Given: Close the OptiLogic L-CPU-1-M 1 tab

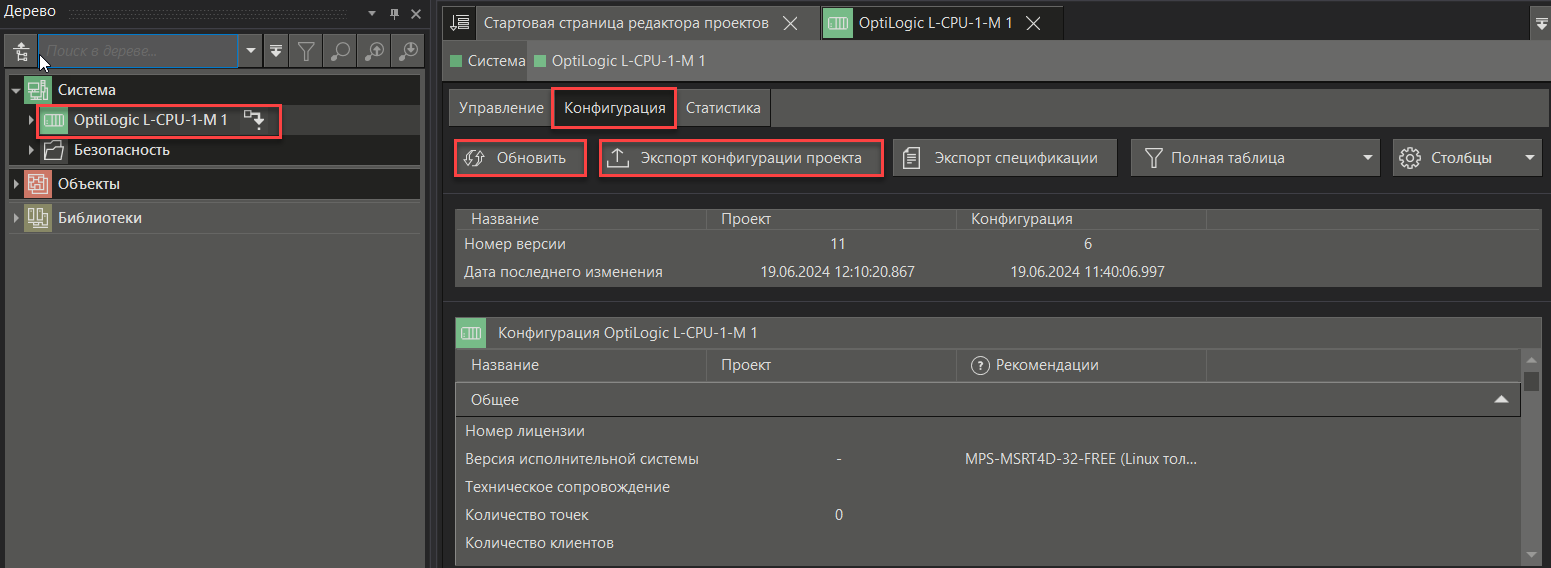Looking at the screenshot, I should click(1033, 23).
